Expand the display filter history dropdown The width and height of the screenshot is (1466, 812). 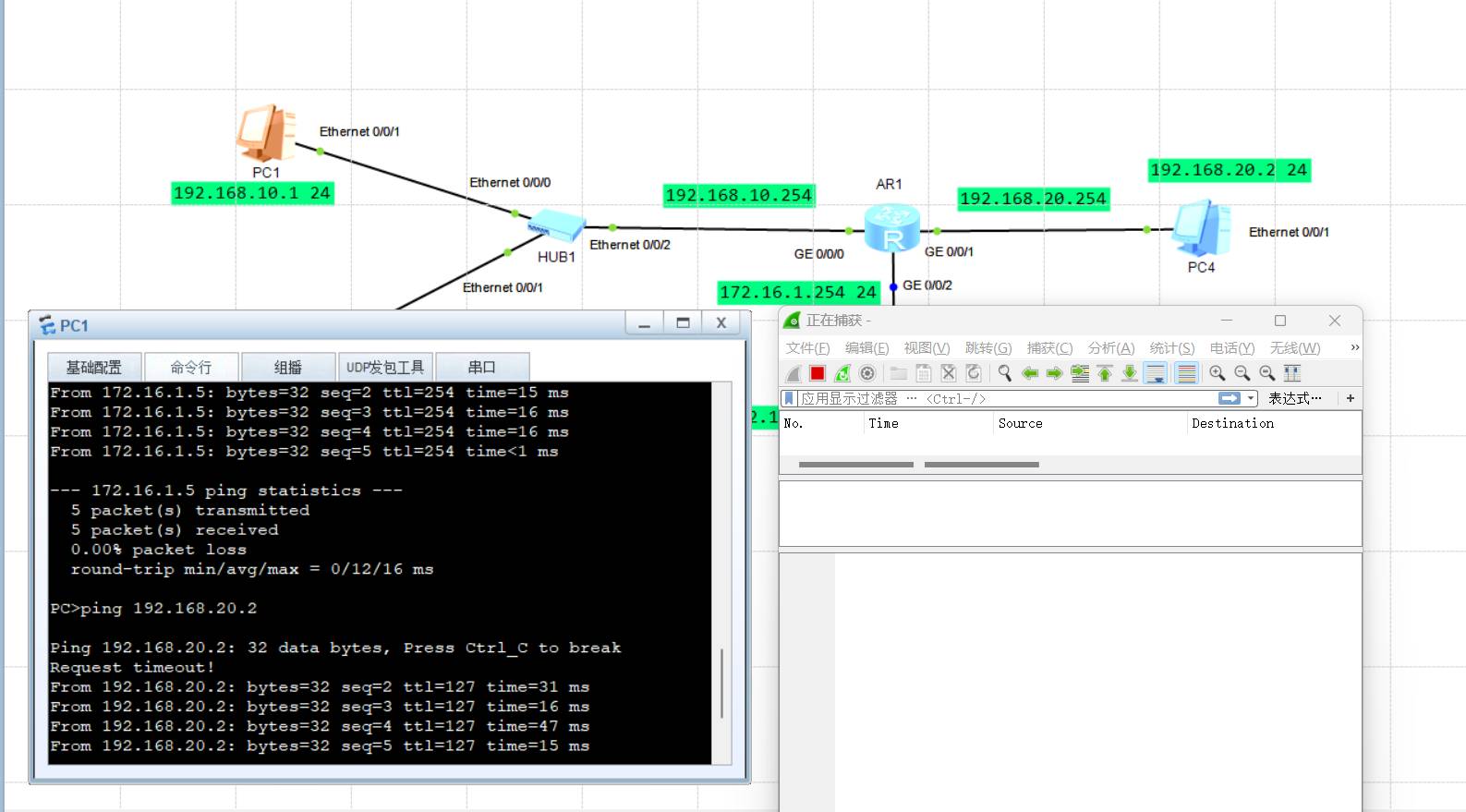[1252, 398]
